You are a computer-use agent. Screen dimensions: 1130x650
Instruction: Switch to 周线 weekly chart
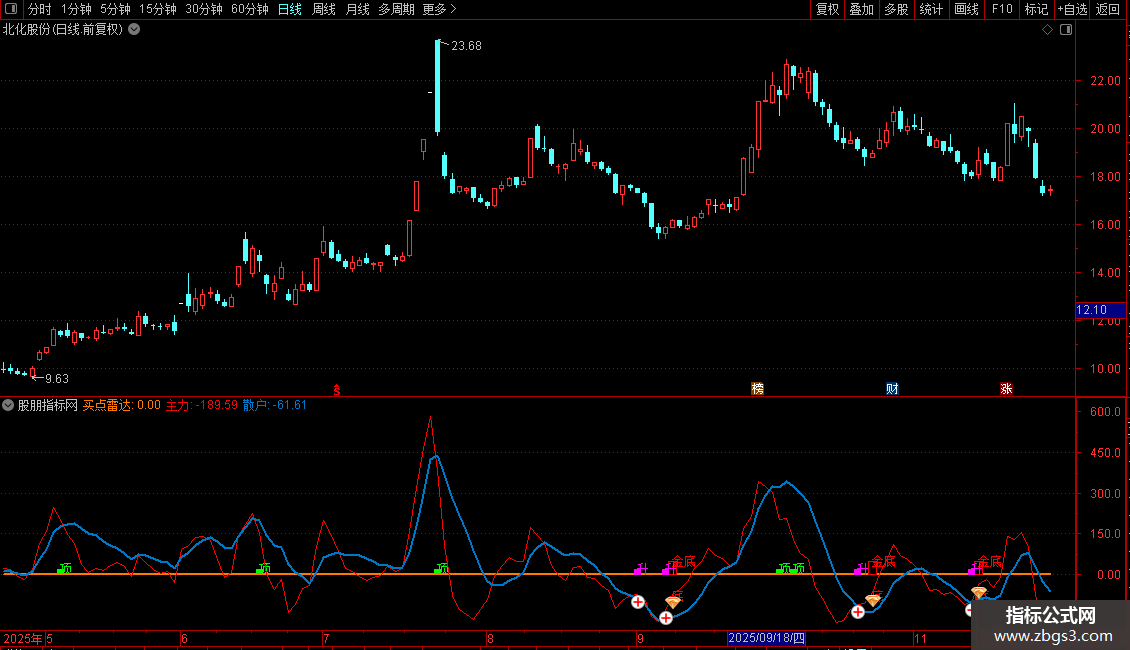click(x=324, y=9)
